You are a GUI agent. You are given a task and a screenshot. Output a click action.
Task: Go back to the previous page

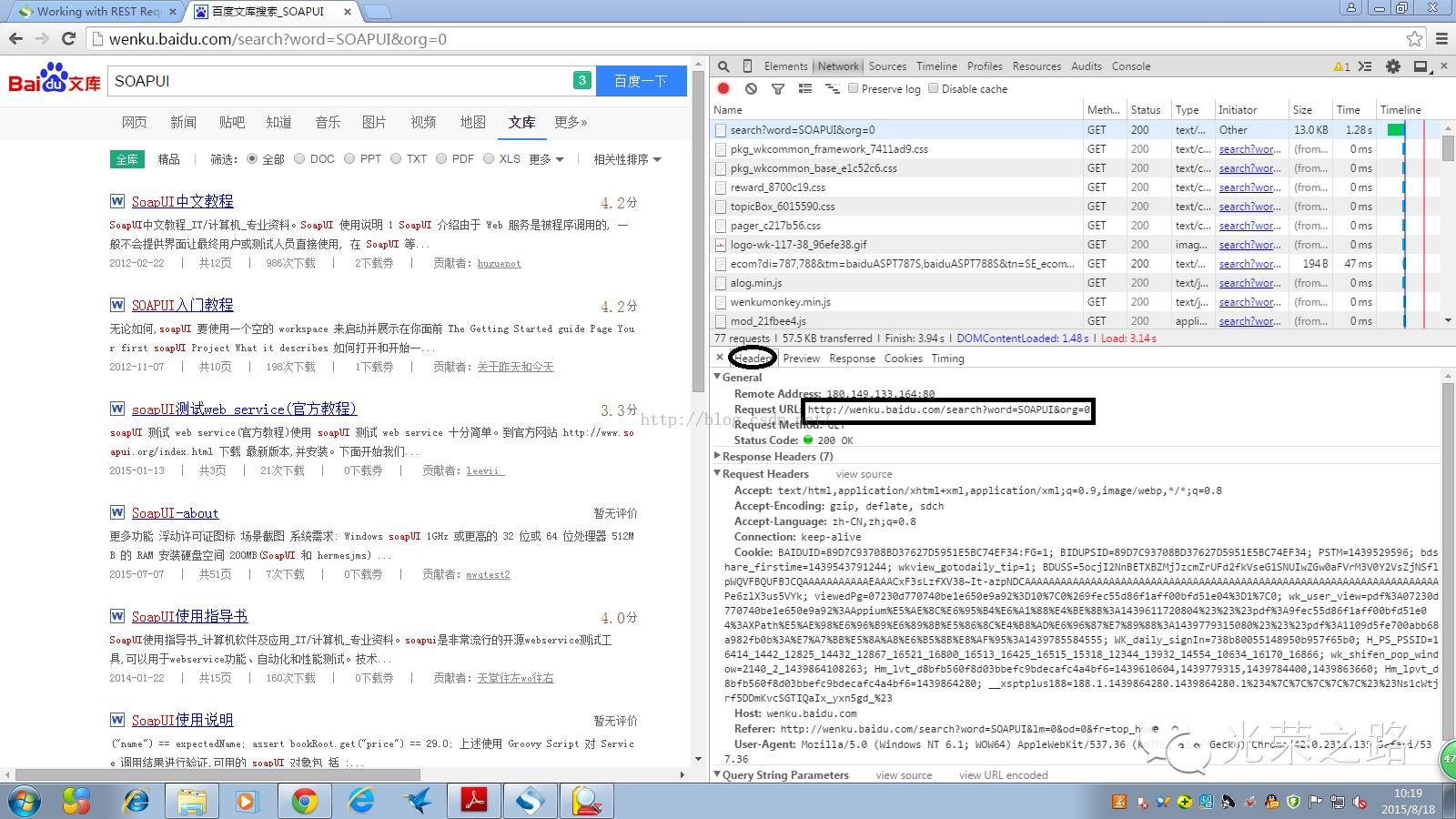[15, 38]
